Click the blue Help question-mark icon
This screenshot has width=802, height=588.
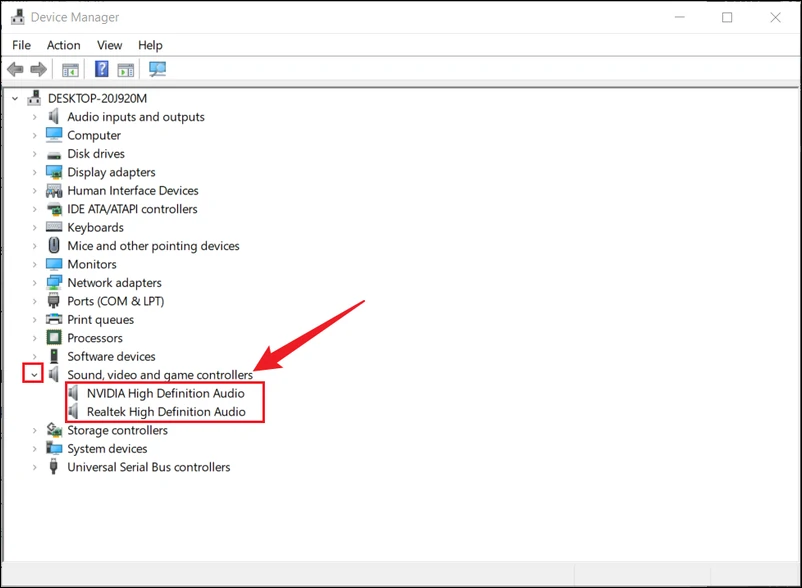tap(102, 69)
